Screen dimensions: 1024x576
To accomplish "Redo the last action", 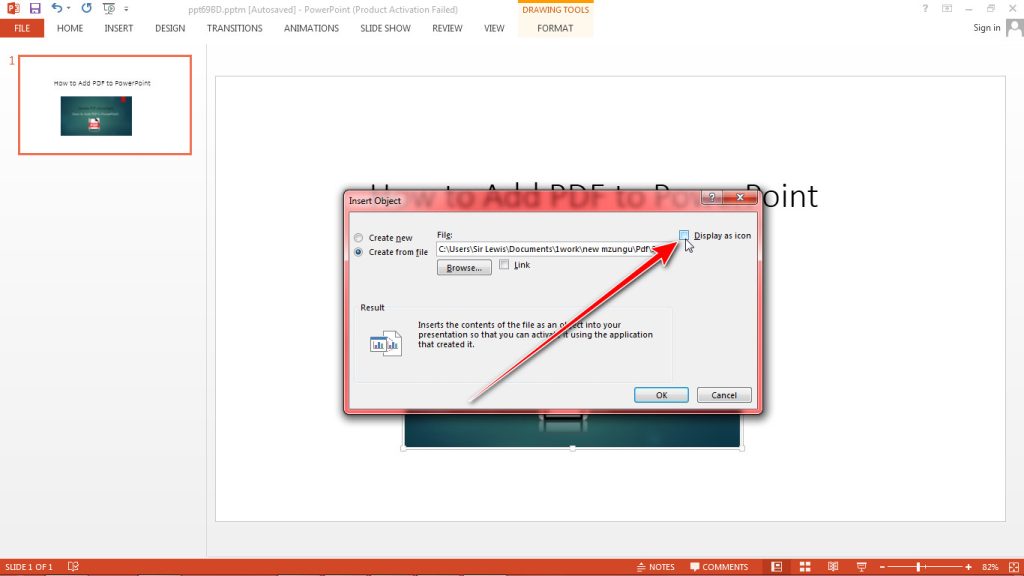I will coord(85,8).
